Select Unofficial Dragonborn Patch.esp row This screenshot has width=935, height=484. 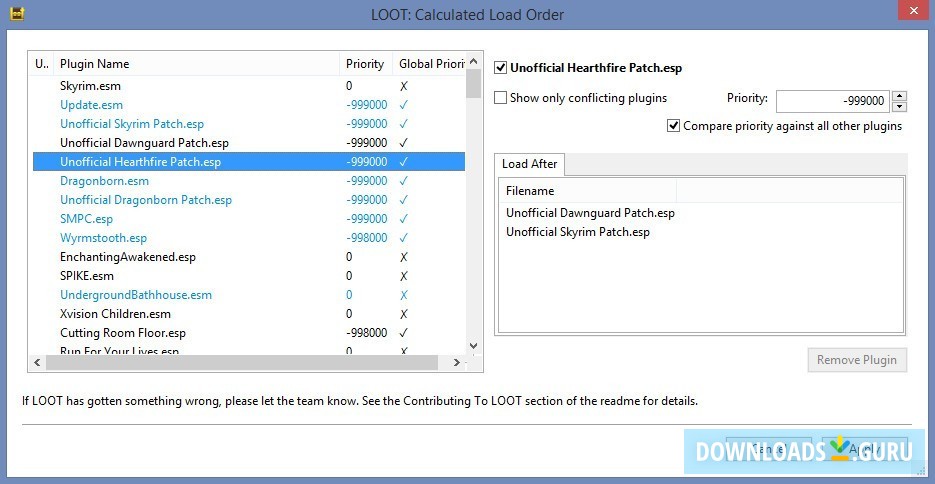coord(249,200)
